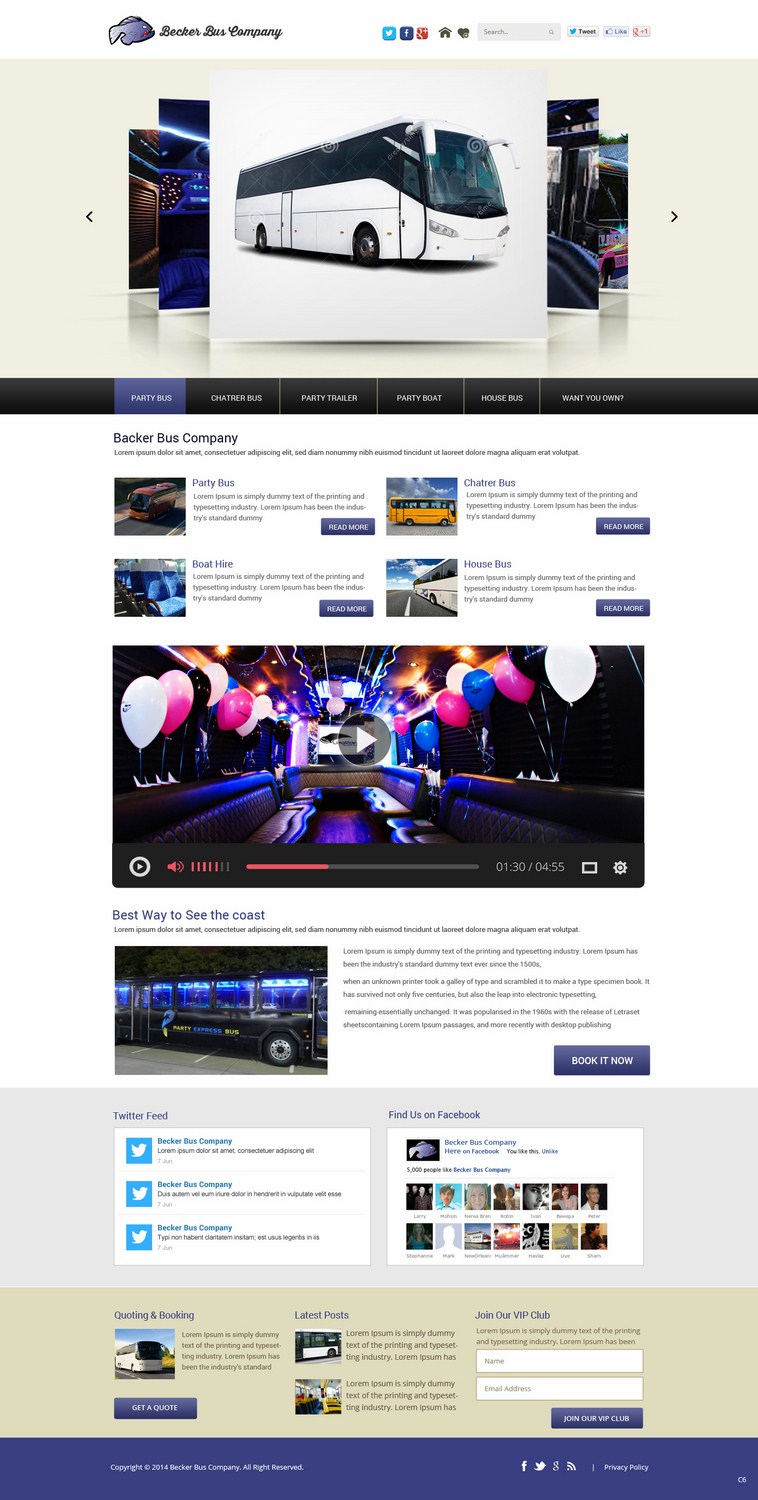Image resolution: width=758 pixels, height=1500 pixels.
Task: Click Read More under Chatrer Bus
Action: (623, 526)
